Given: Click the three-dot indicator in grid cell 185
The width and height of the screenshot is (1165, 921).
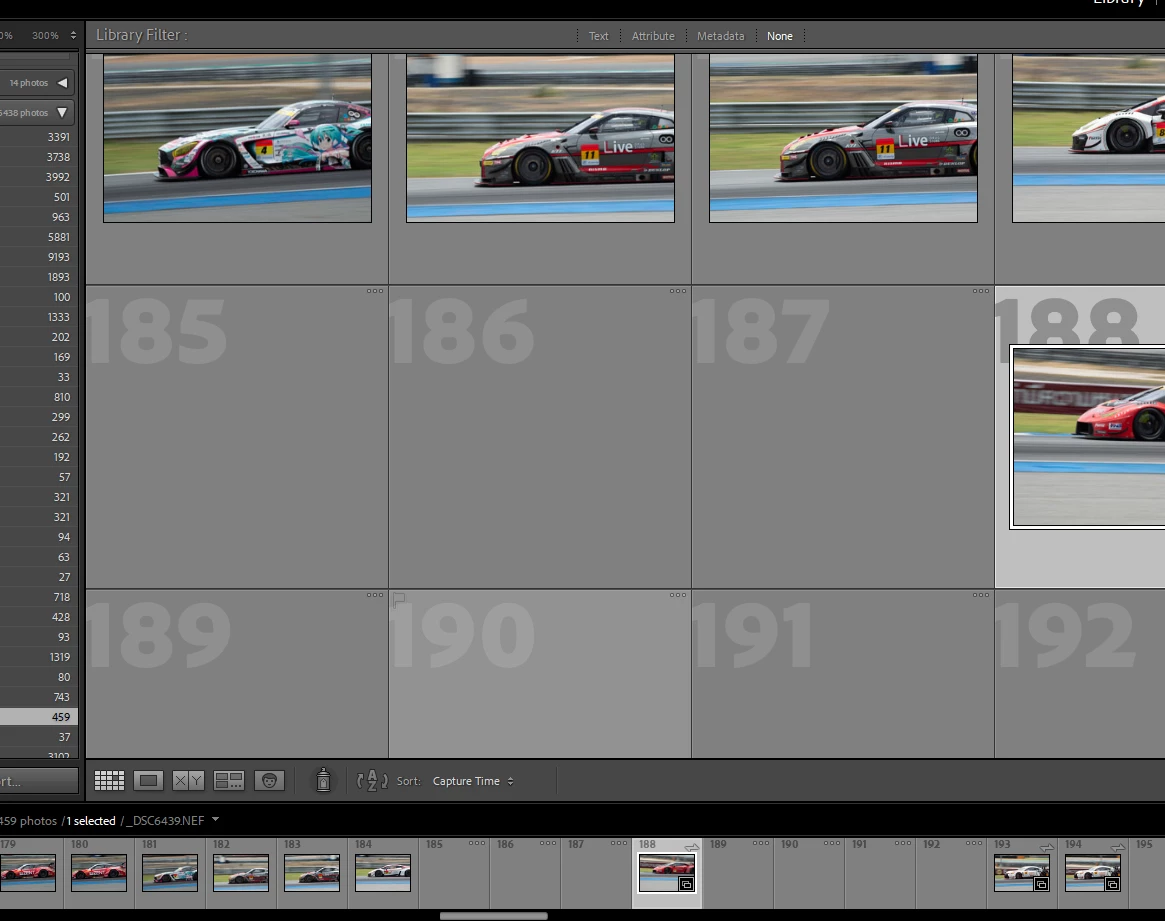Looking at the screenshot, I should (x=375, y=291).
